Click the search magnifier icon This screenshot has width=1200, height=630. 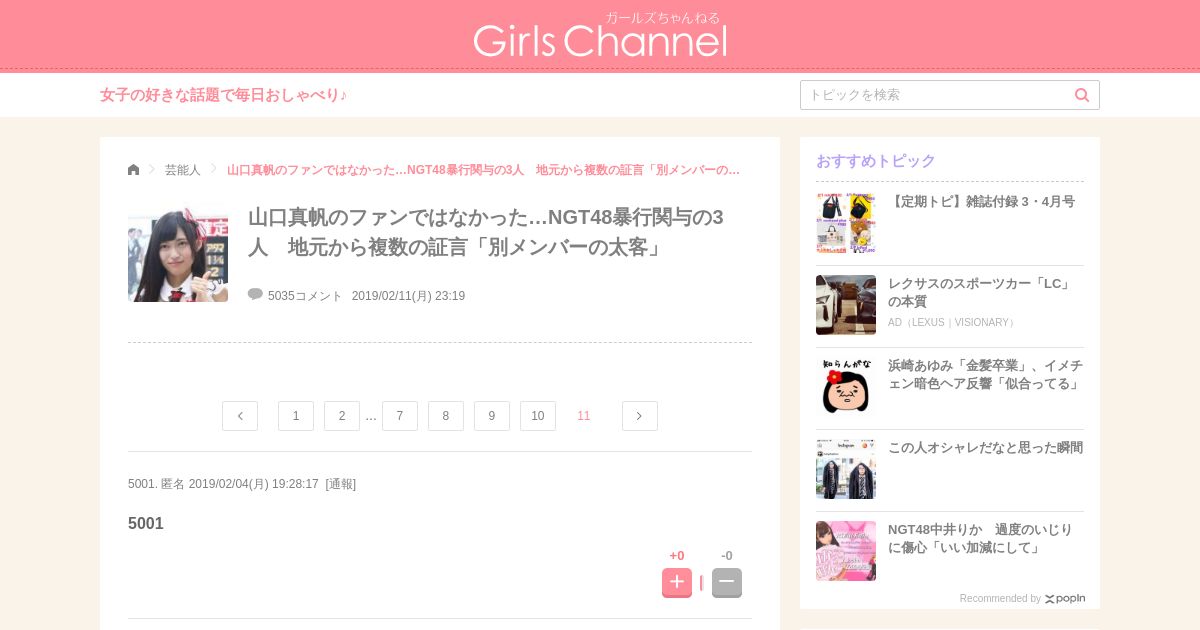[1082, 95]
